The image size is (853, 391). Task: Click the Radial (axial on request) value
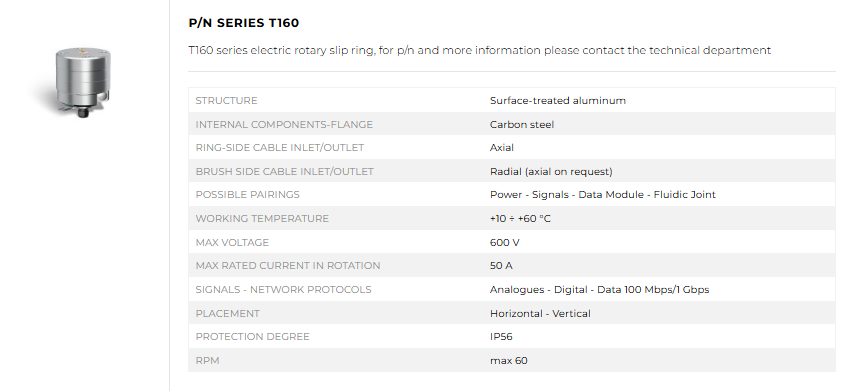551,171
